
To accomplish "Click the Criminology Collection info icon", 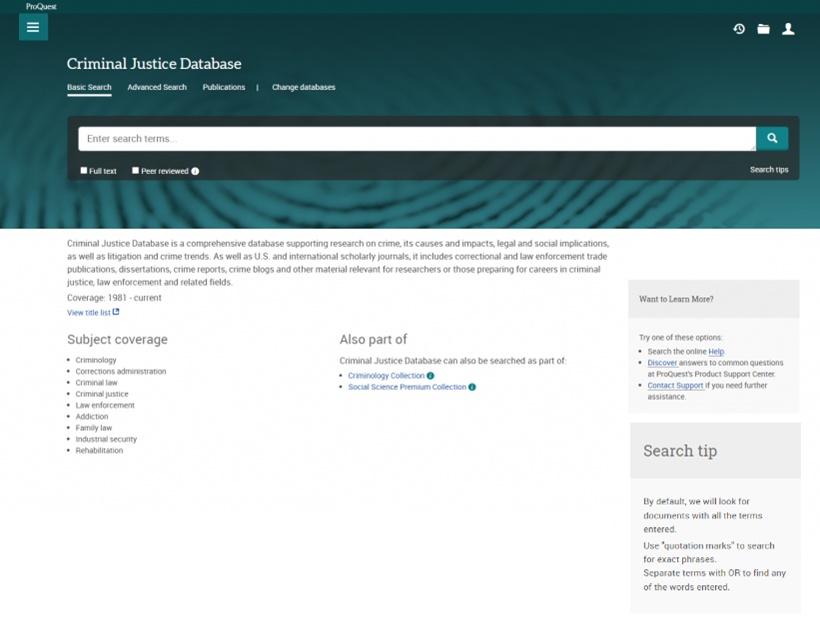I will [430, 375].
